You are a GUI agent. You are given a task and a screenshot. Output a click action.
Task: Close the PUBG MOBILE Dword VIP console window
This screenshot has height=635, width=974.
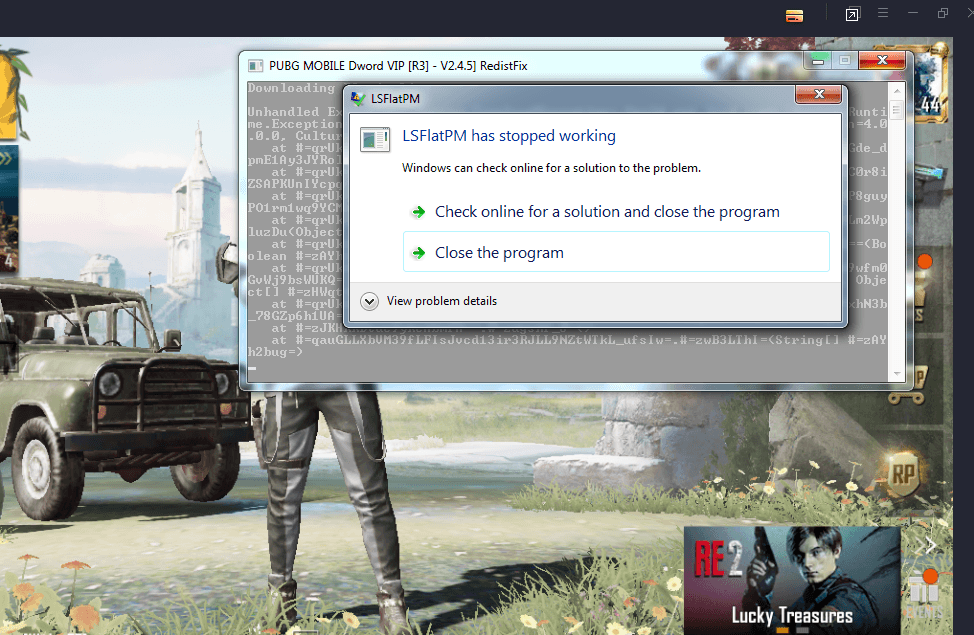pos(881,60)
